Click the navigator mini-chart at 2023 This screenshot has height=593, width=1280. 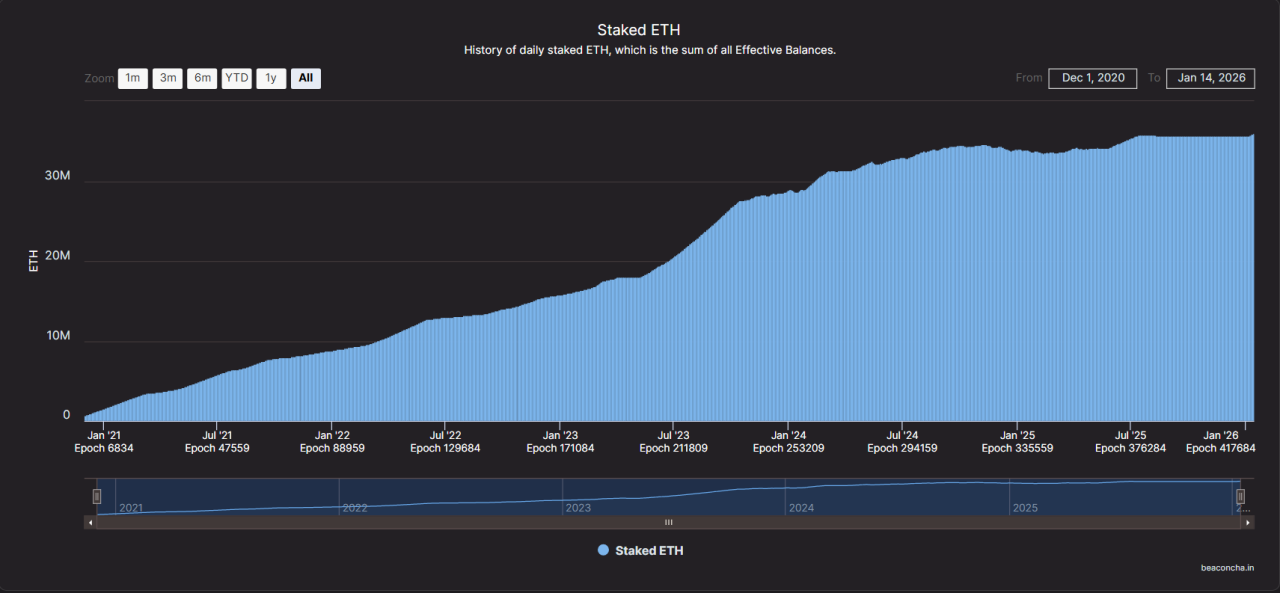(578, 497)
